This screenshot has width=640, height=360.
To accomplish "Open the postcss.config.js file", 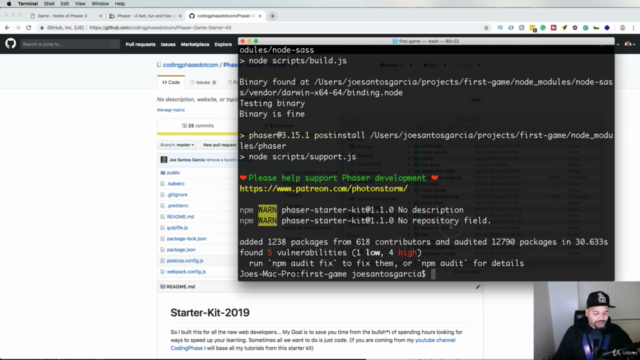I will coord(185,261).
